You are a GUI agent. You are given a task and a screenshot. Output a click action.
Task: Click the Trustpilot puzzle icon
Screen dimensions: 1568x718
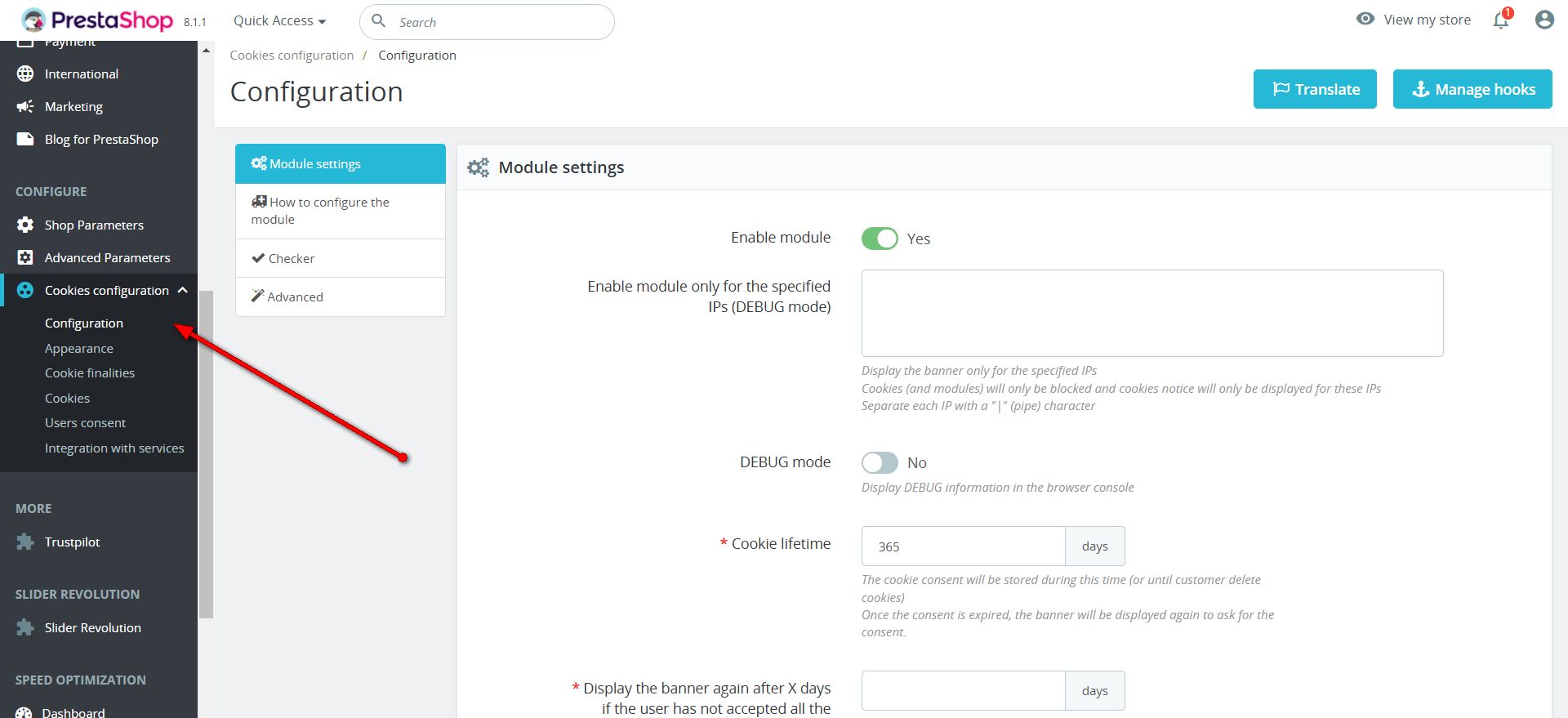click(25, 542)
